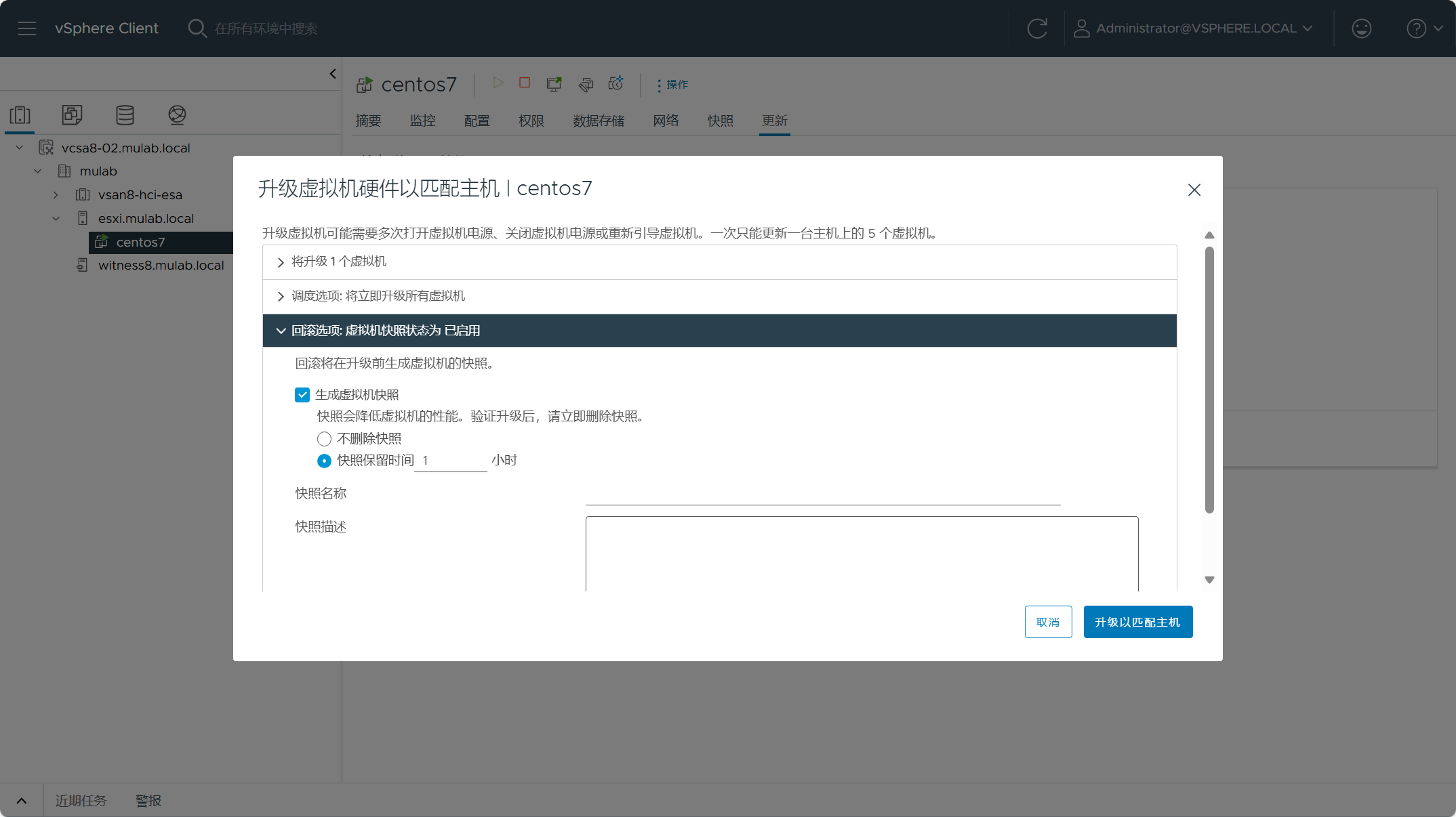The image size is (1456, 817).
Task: Launch the centos7 web console
Action: [x=554, y=84]
